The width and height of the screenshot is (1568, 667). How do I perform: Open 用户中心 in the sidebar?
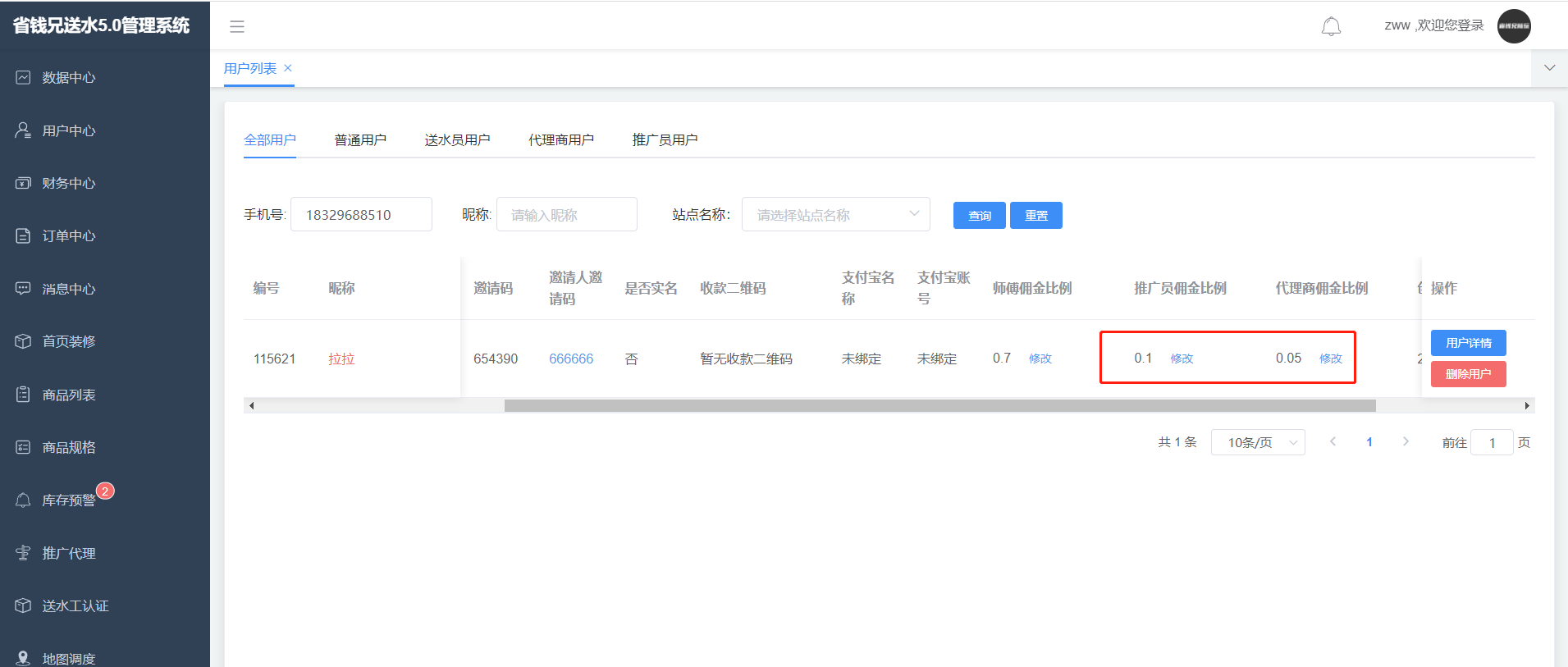(x=69, y=131)
